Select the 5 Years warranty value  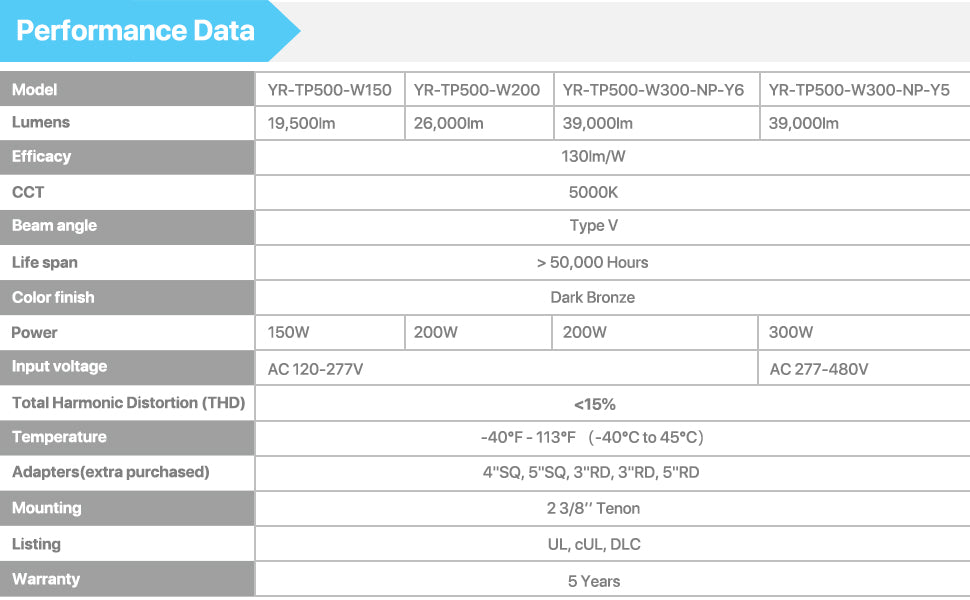pyautogui.click(x=593, y=581)
